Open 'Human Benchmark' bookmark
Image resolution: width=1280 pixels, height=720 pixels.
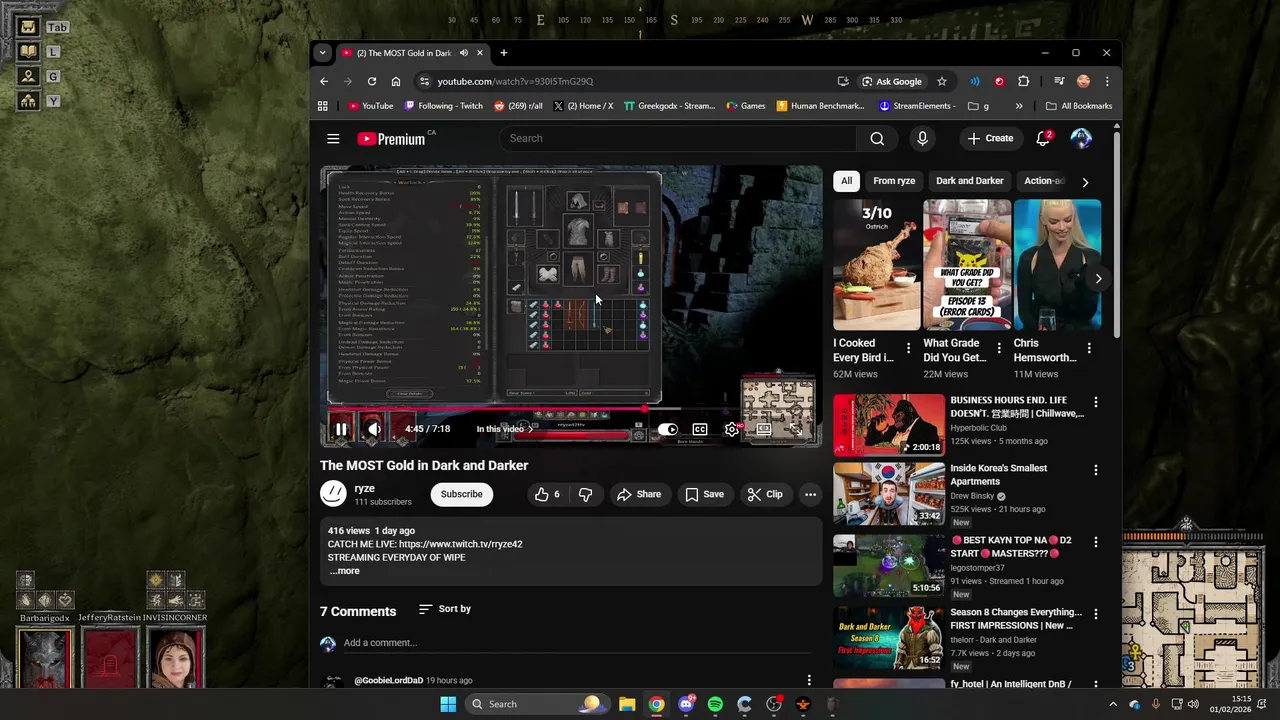[x=820, y=106]
